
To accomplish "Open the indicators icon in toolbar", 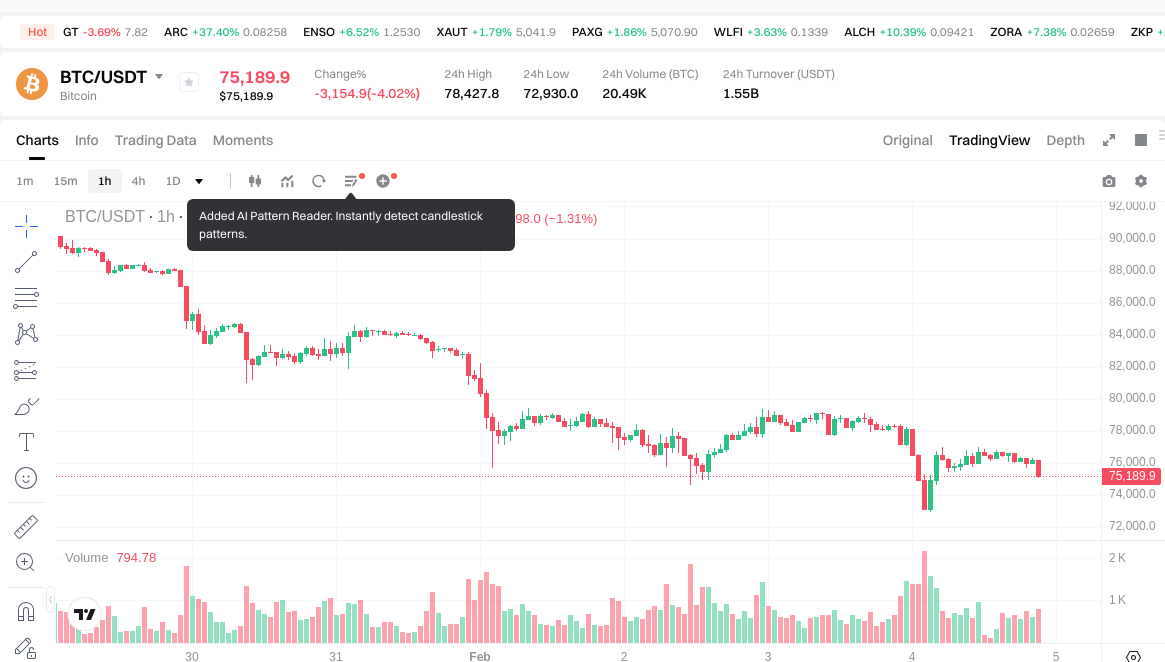I will [287, 181].
